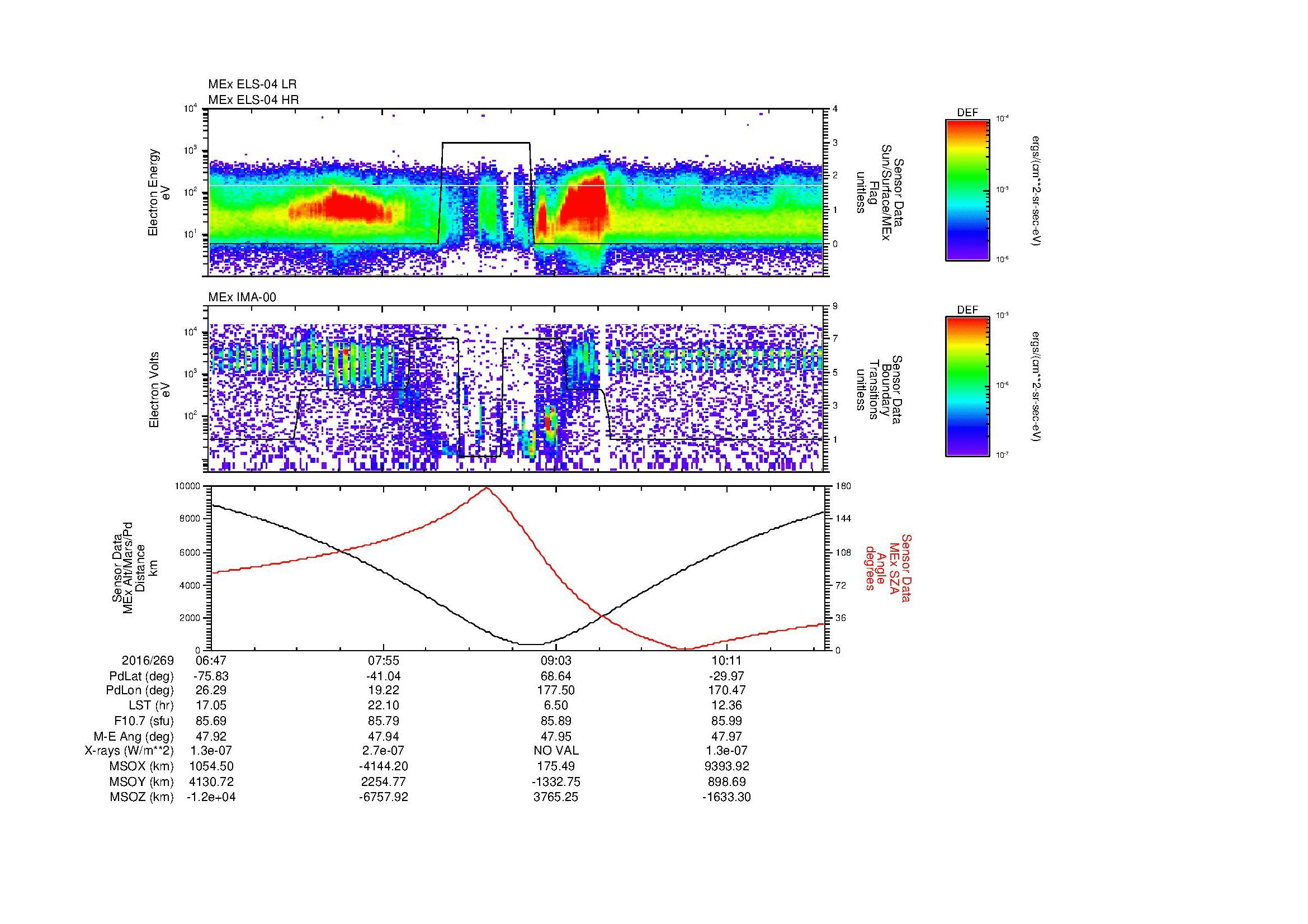Click the X-rays value 2.7e-07
The height and width of the screenshot is (924, 1308).
coord(384,751)
